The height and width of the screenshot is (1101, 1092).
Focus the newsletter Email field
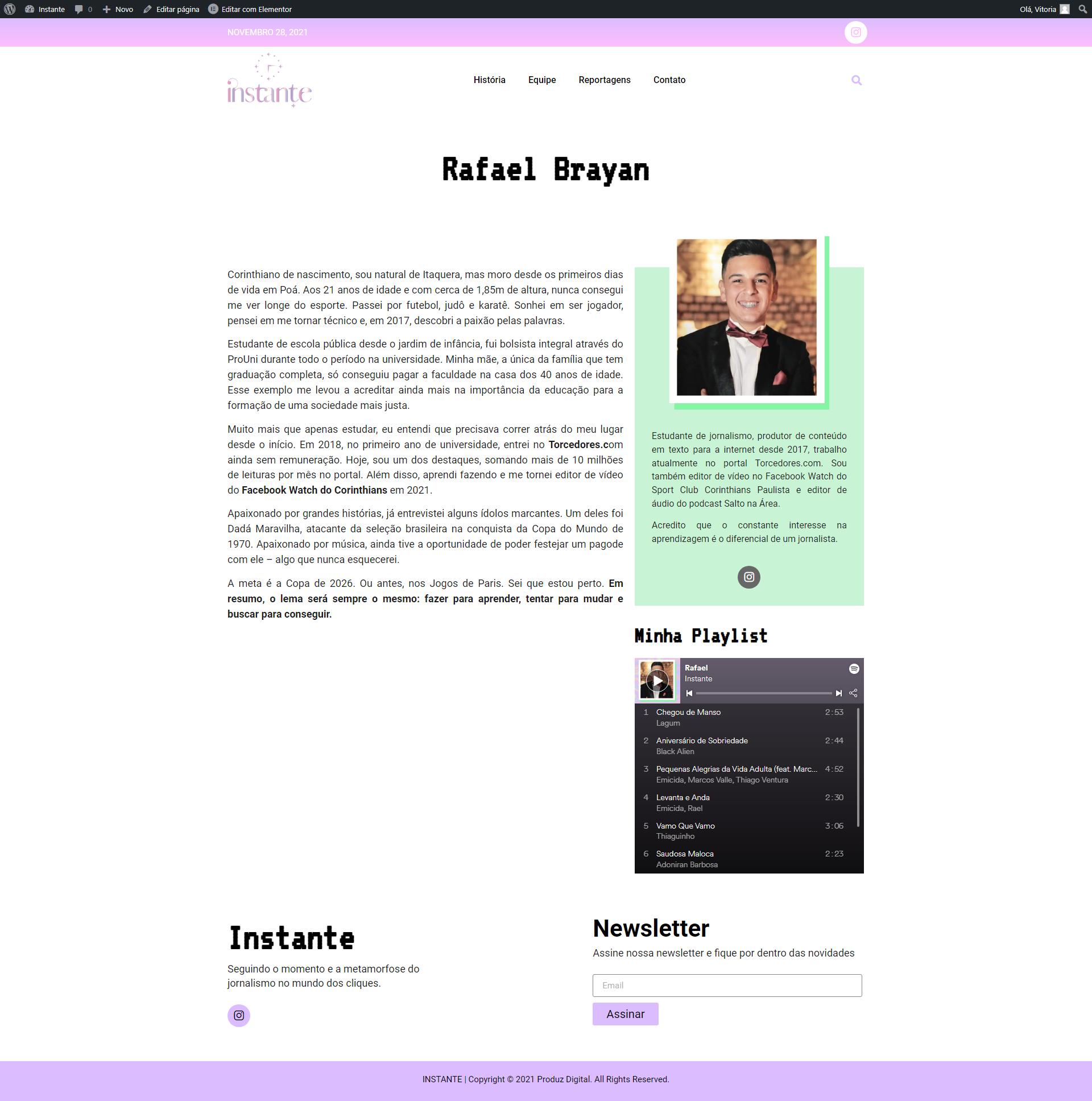[x=727, y=986]
